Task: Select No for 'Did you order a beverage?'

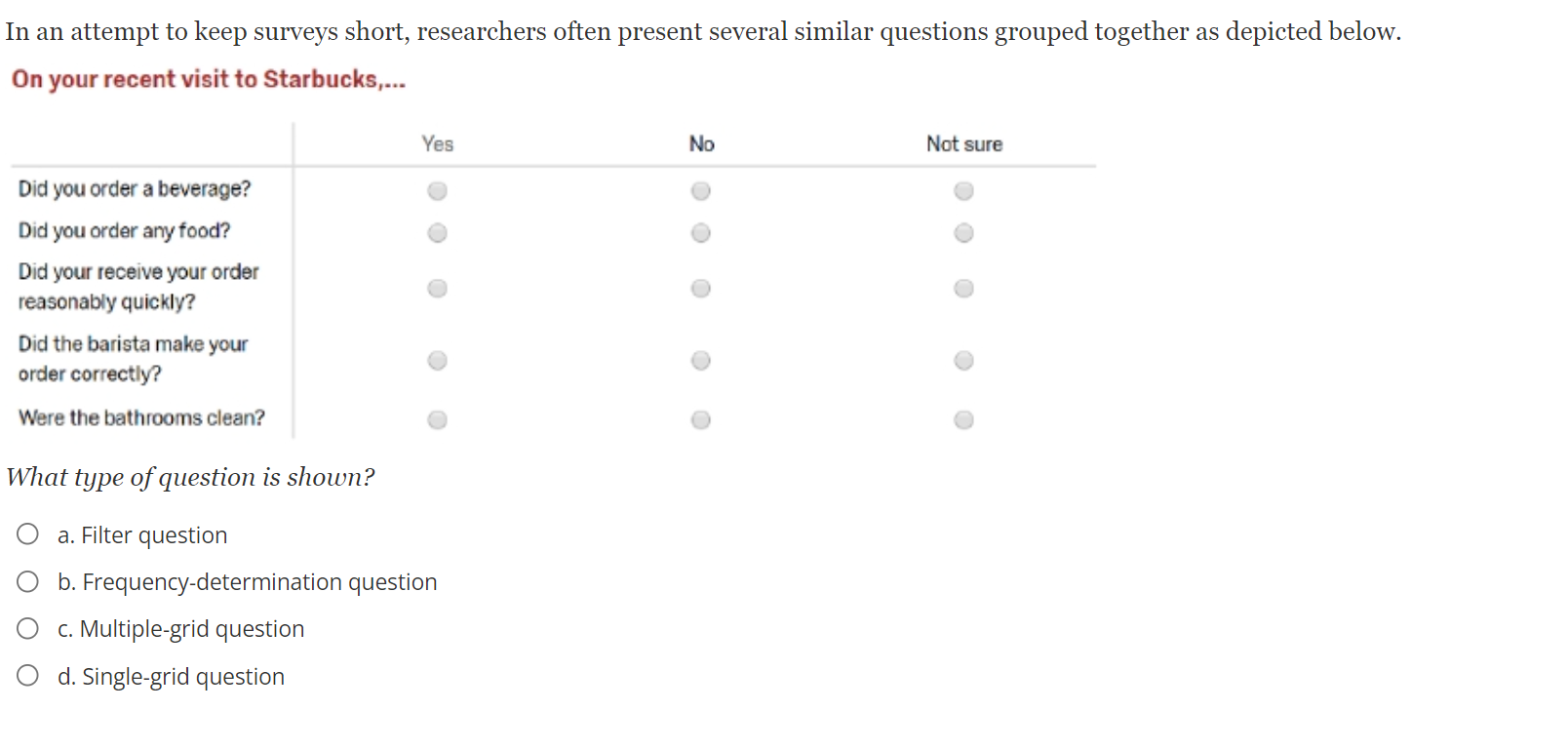Action: [x=701, y=190]
